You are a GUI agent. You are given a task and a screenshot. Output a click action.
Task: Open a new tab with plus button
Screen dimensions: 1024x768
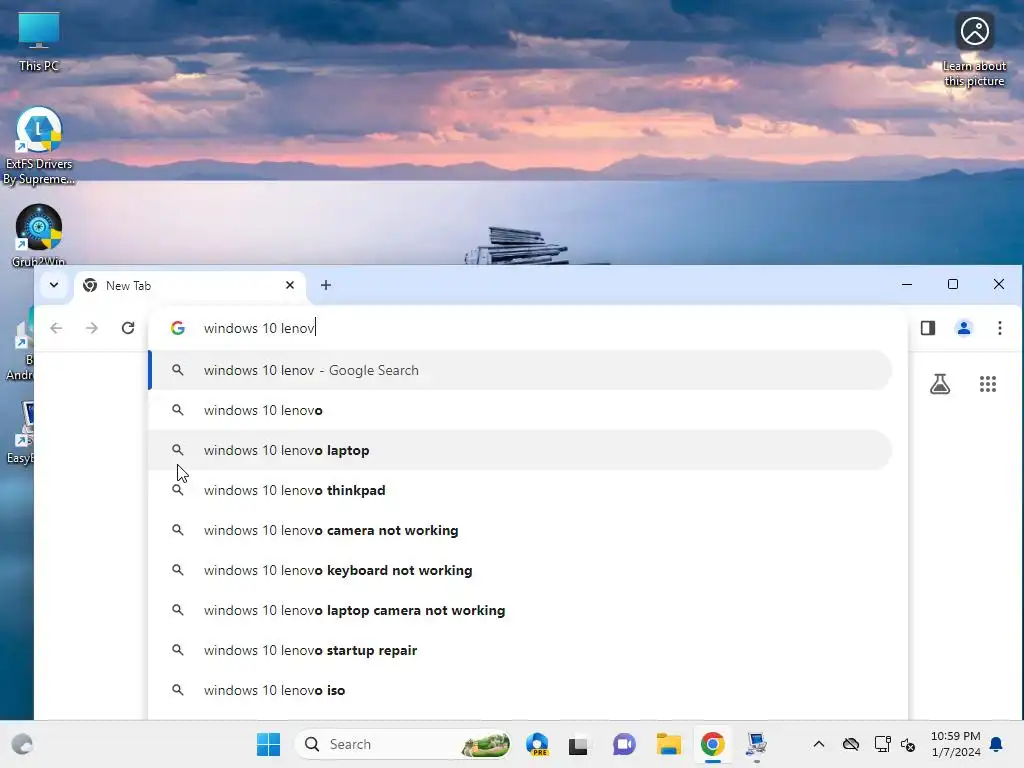[326, 285]
